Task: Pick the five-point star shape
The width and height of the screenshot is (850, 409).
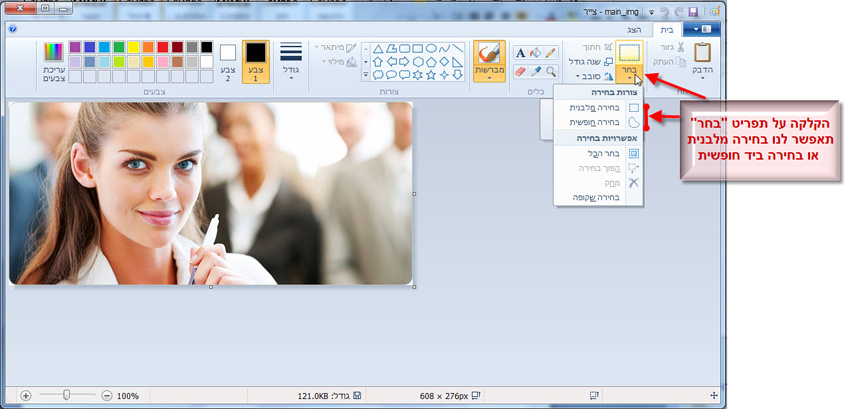Action: [431, 74]
